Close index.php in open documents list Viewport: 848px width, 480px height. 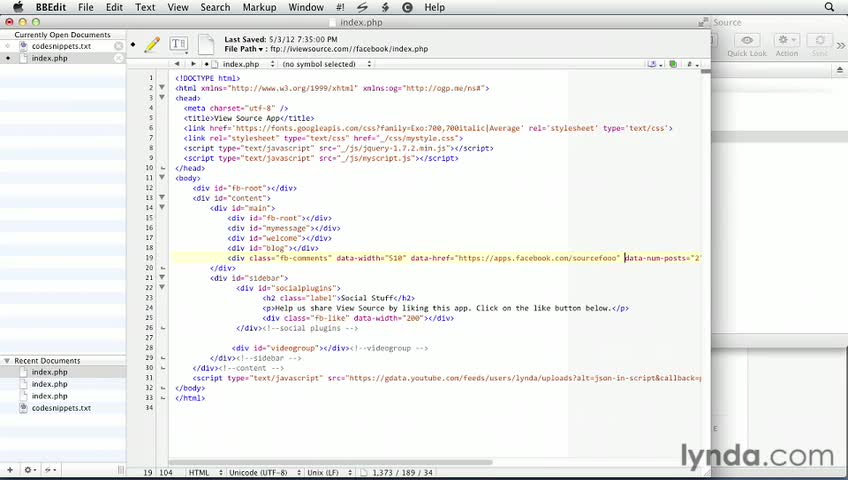pyautogui.click(x=118, y=58)
